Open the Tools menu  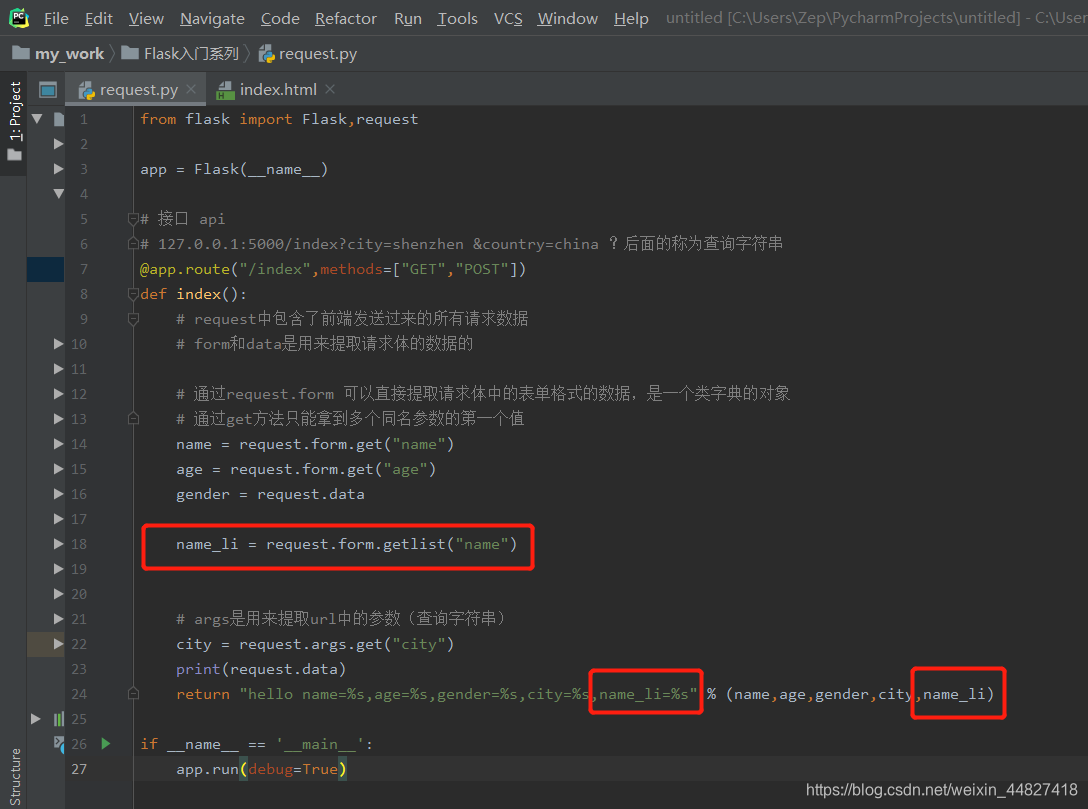(x=457, y=19)
